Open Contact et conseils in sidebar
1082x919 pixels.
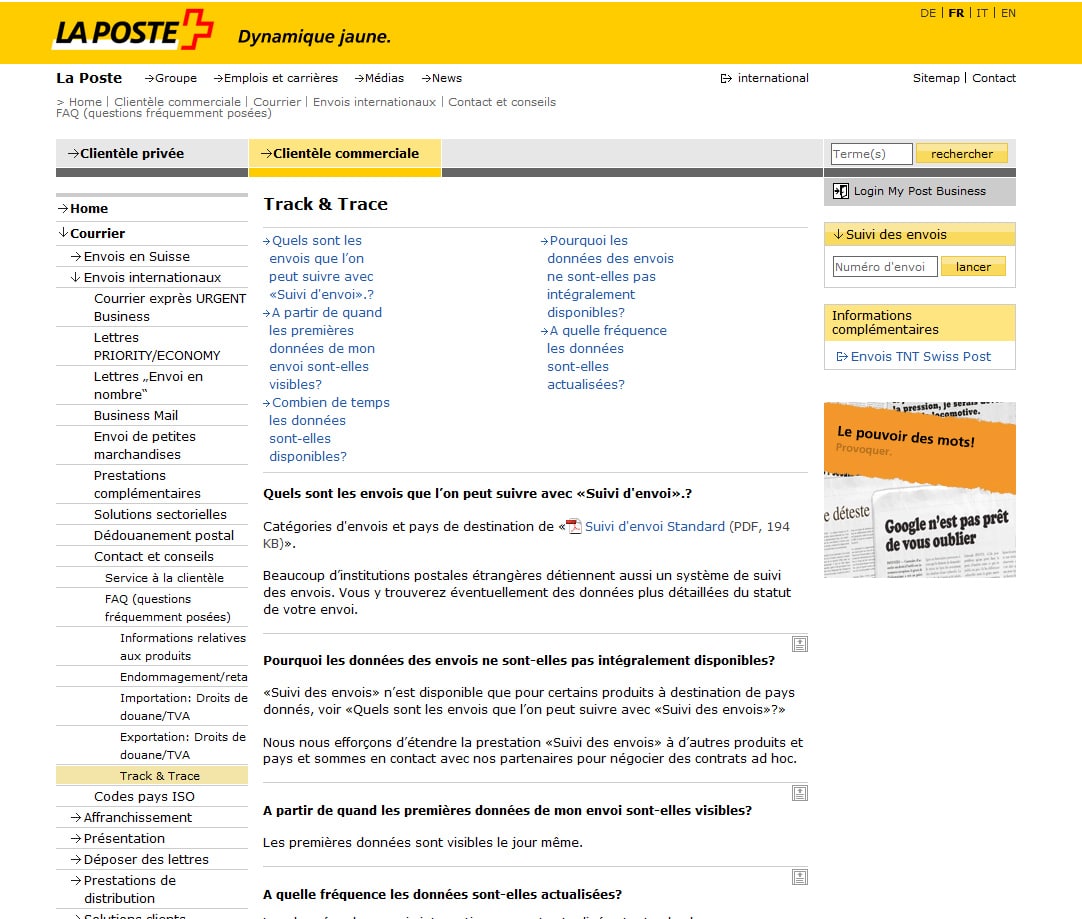(x=154, y=557)
